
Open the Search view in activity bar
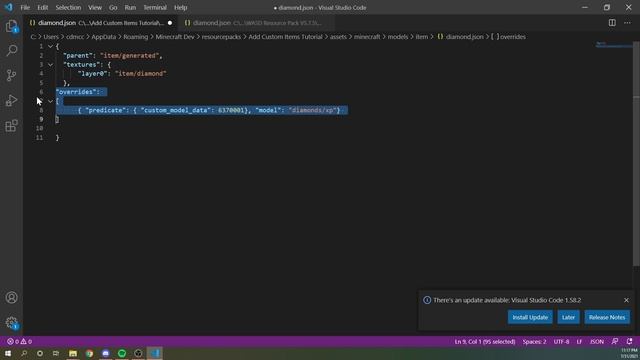click(x=11, y=50)
